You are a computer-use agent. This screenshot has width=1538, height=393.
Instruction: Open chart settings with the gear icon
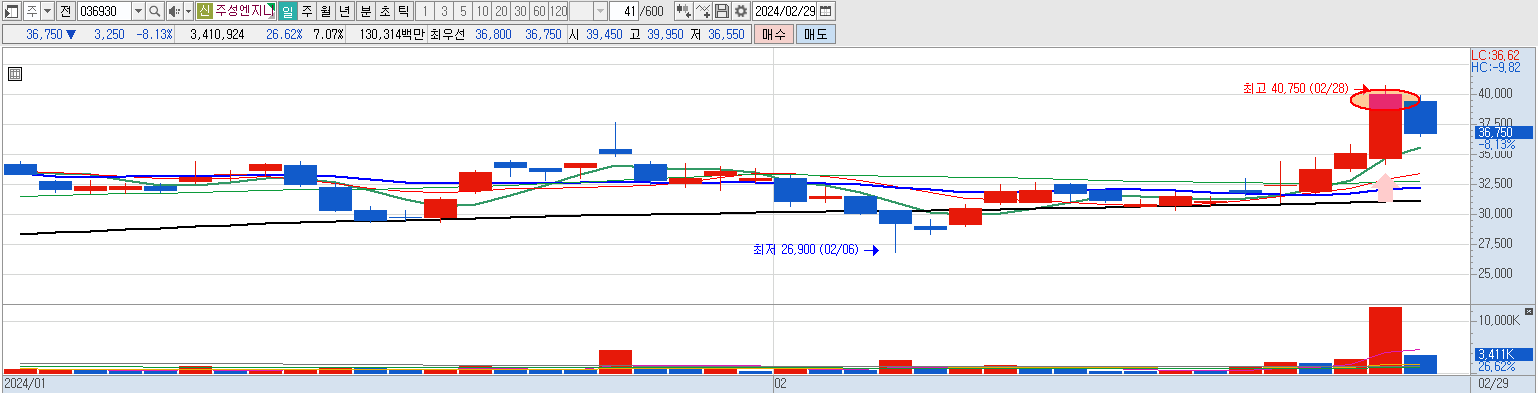[740, 12]
